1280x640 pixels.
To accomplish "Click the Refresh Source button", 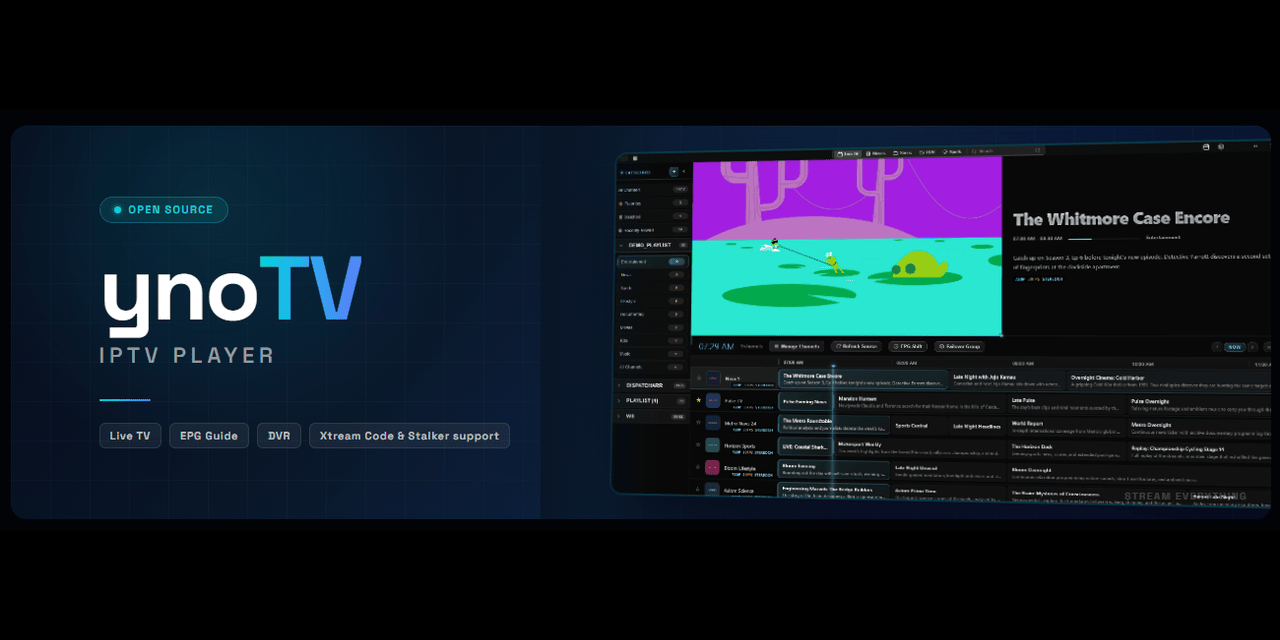I will click(857, 346).
